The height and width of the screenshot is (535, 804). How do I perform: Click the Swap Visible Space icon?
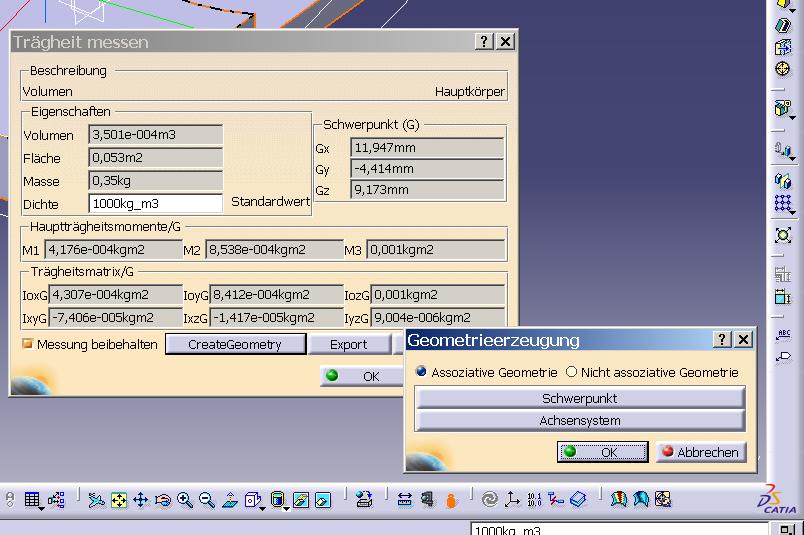click(323, 500)
